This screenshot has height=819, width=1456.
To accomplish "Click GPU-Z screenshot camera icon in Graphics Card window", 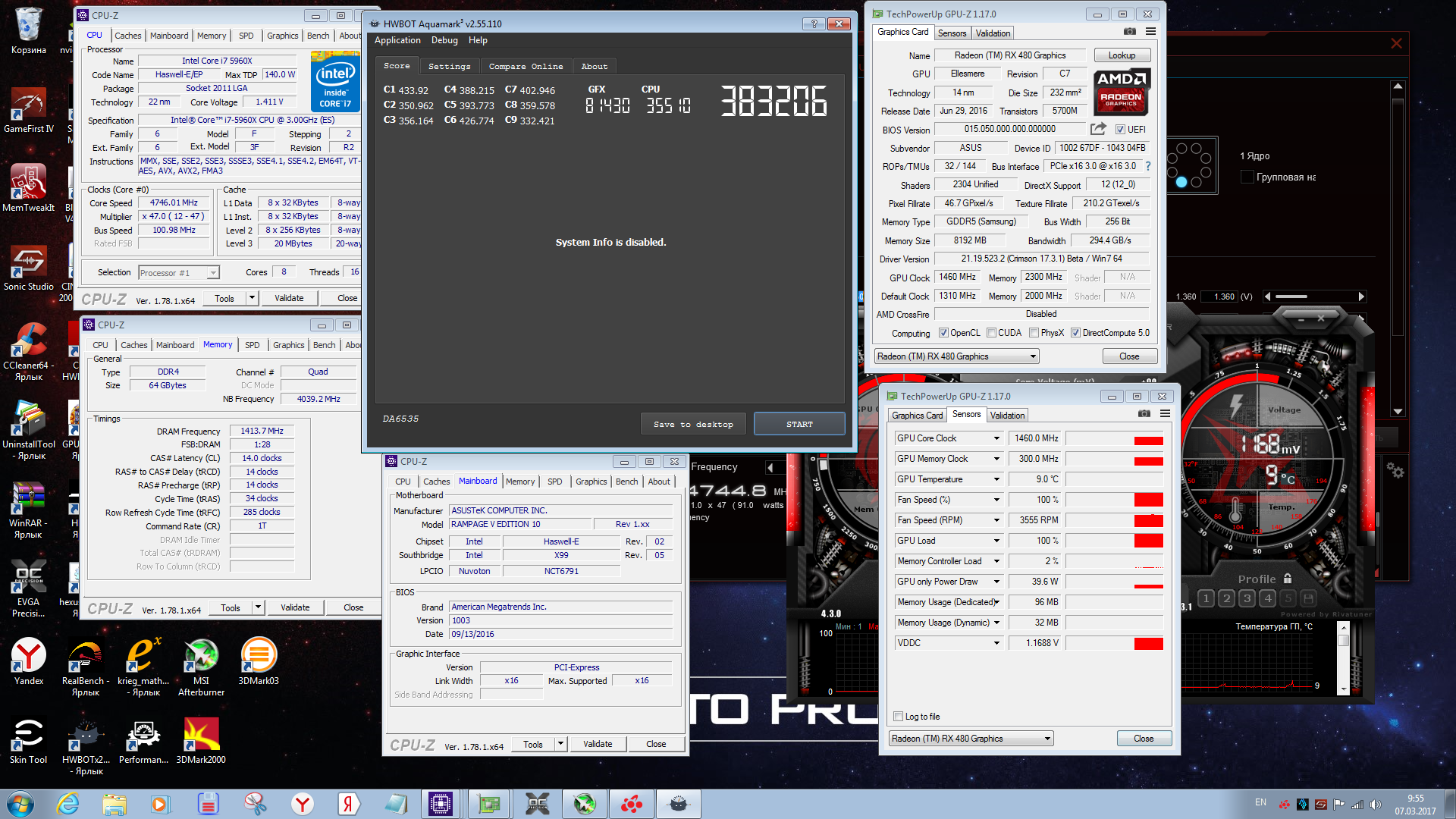I will pyautogui.click(x=1129, y=32).
